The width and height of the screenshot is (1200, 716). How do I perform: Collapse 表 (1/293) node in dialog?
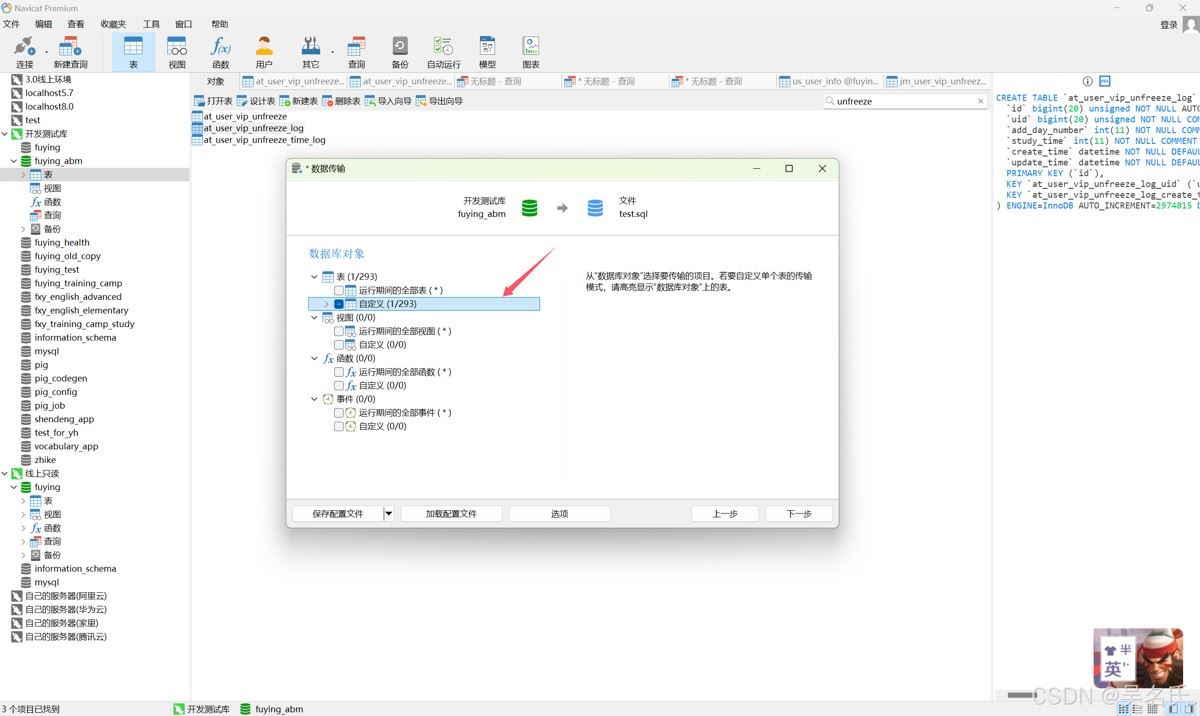(x=314, y=277)
